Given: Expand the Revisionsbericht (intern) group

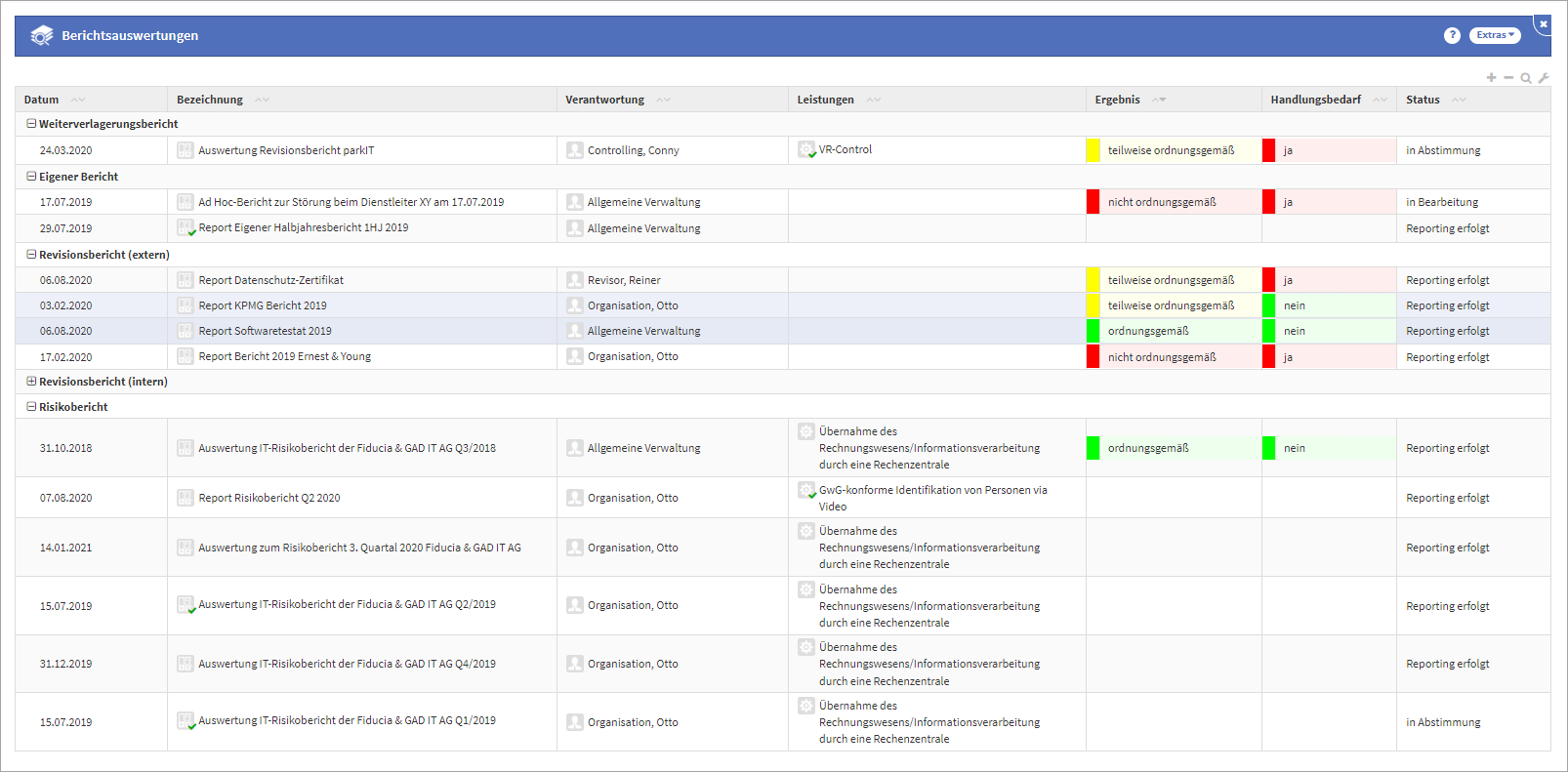Looking at the screenshot, I should pos(31,382).
